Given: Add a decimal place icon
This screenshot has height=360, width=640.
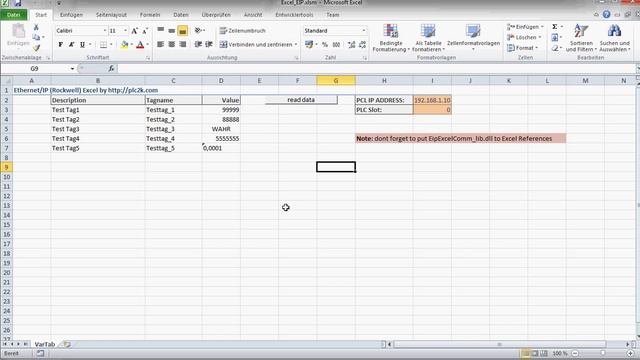Looking at the screenshot, I should (351, 44).
